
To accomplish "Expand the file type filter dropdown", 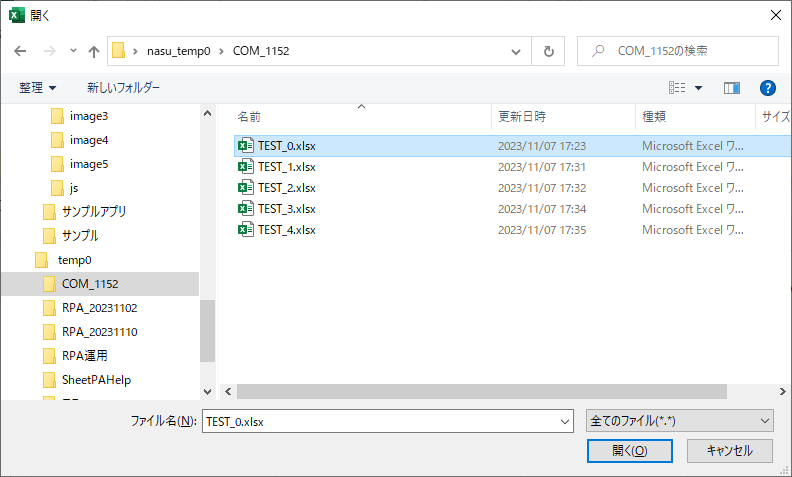I will (678, 422).
